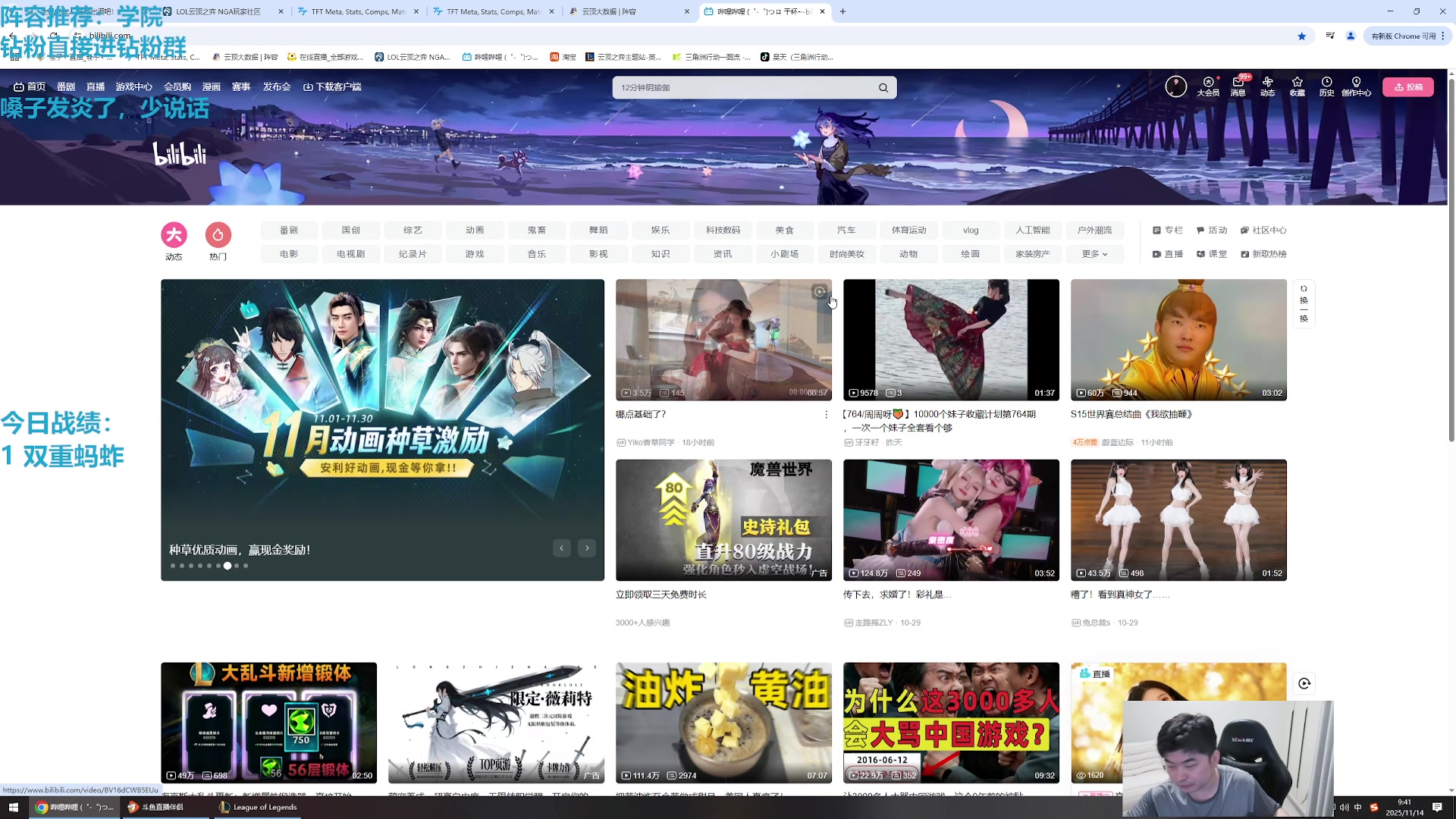Viewport: 1456px width, 819px height.
Task: Click the pink 投稿 upload button
Action: point(1407,87)
